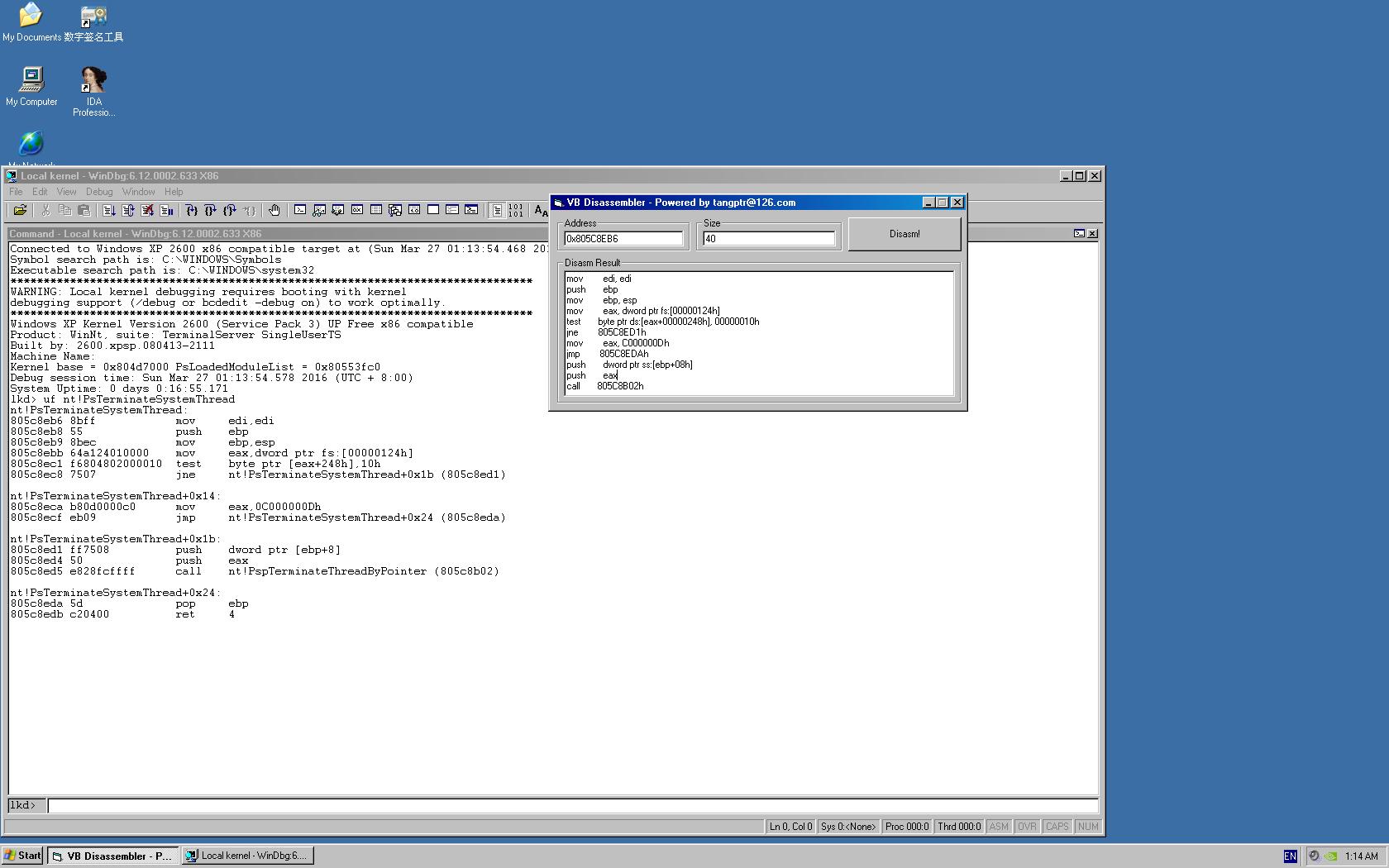The height and width of the screenshot is (868, 1389).
Task: Open the Help menu in WinDbg
Action: click(174, 192)
